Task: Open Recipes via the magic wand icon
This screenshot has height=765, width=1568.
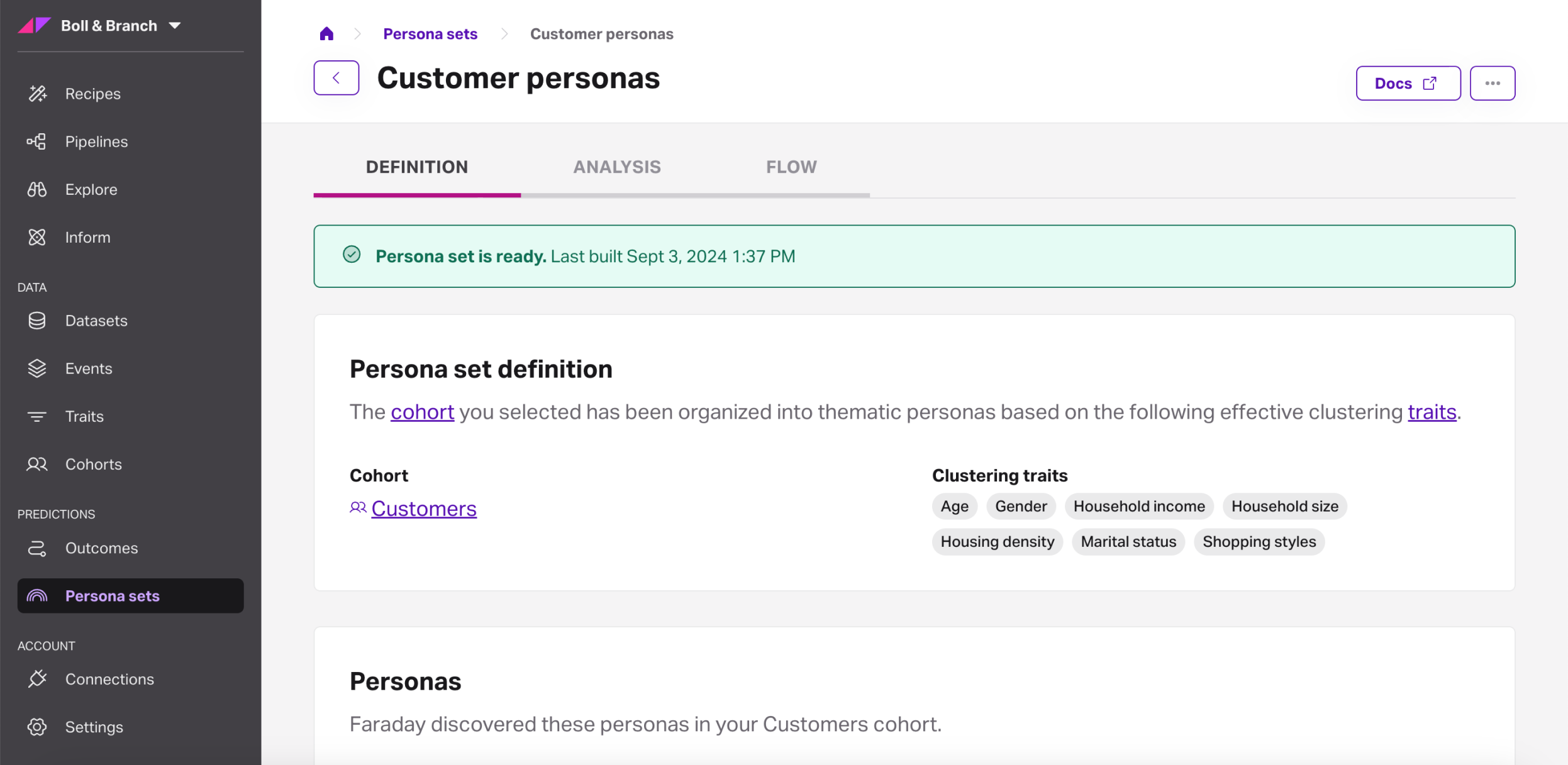Action: [37, 94]
